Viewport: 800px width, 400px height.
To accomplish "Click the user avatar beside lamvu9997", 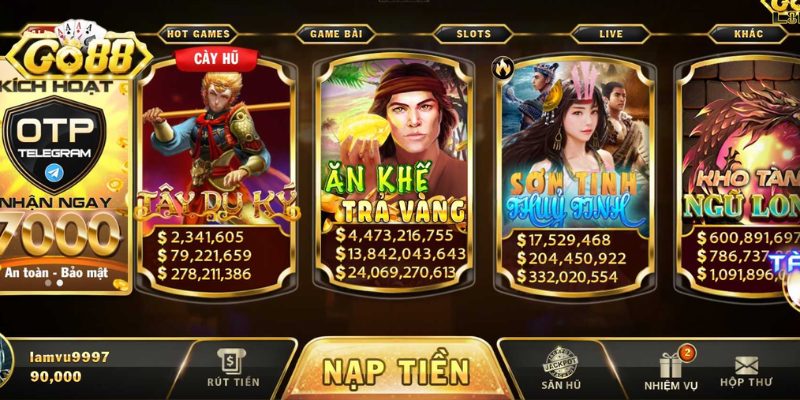I will click(6, 360).
